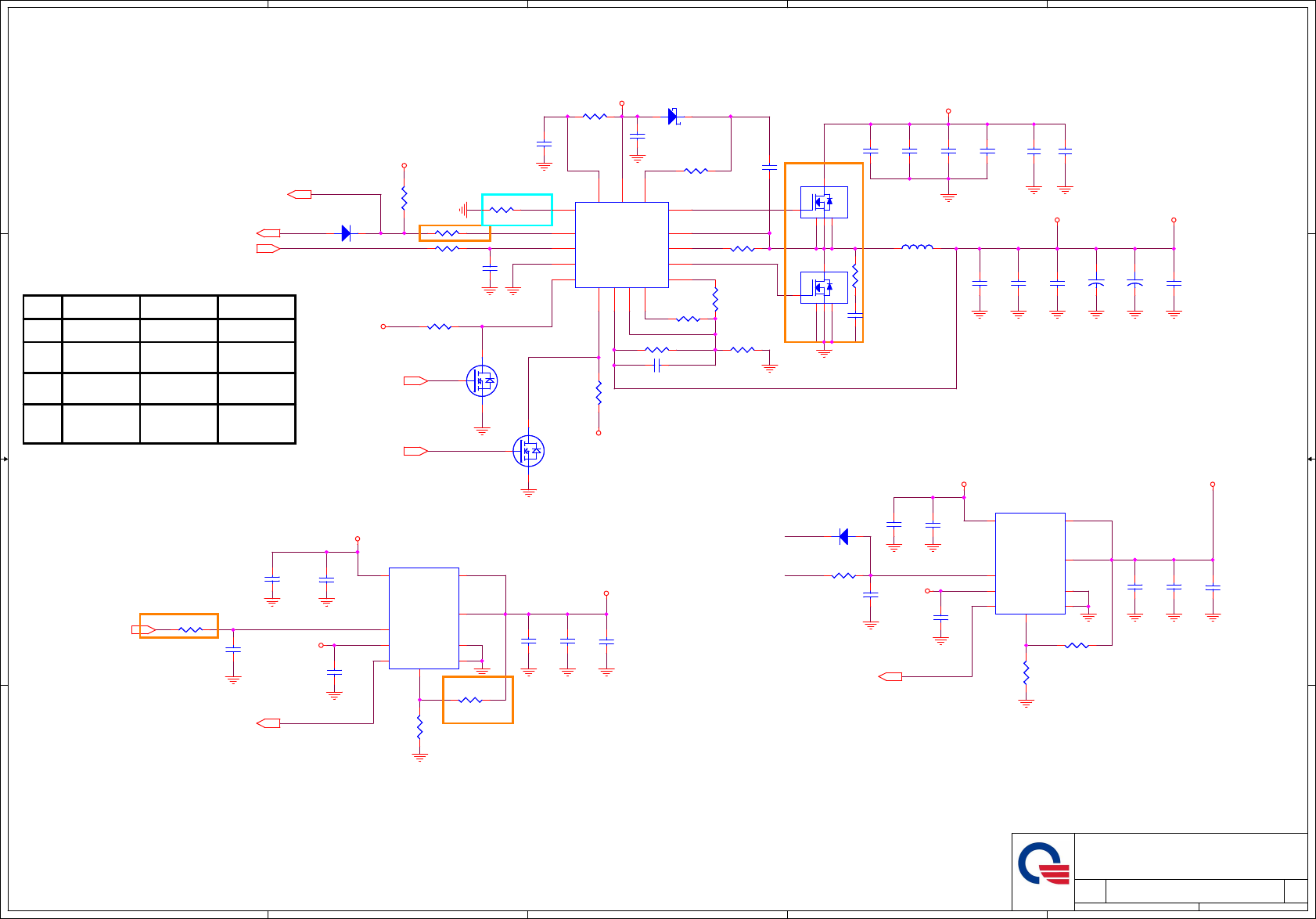Select the input port of the lower-left circuit
The height and width of the screenshot is (919, 1316).
click(144, 629)
